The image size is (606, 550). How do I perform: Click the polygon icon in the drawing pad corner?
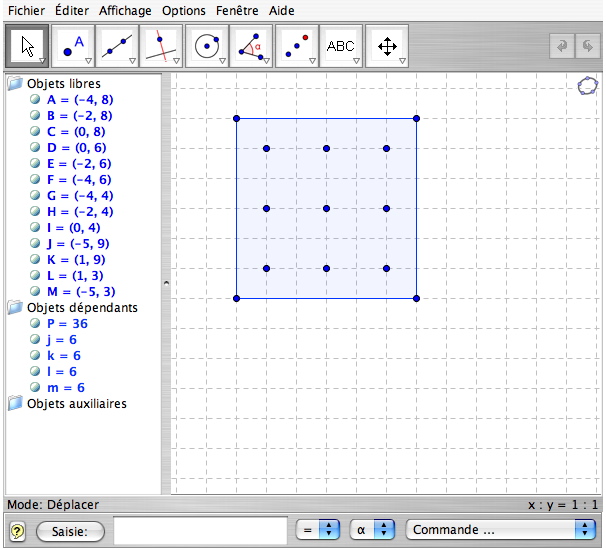[x=587, y=86]
